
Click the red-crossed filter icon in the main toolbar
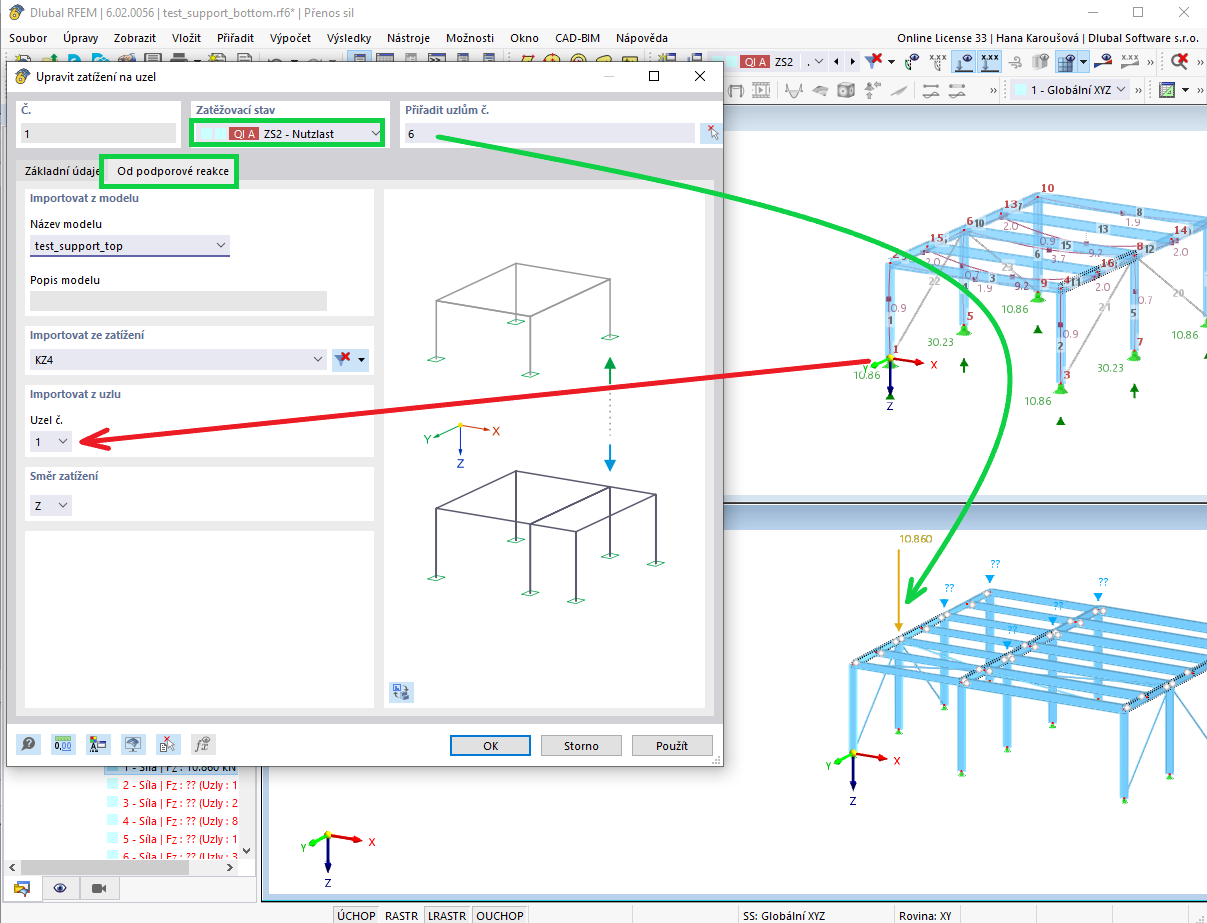(x=874, y=62)
